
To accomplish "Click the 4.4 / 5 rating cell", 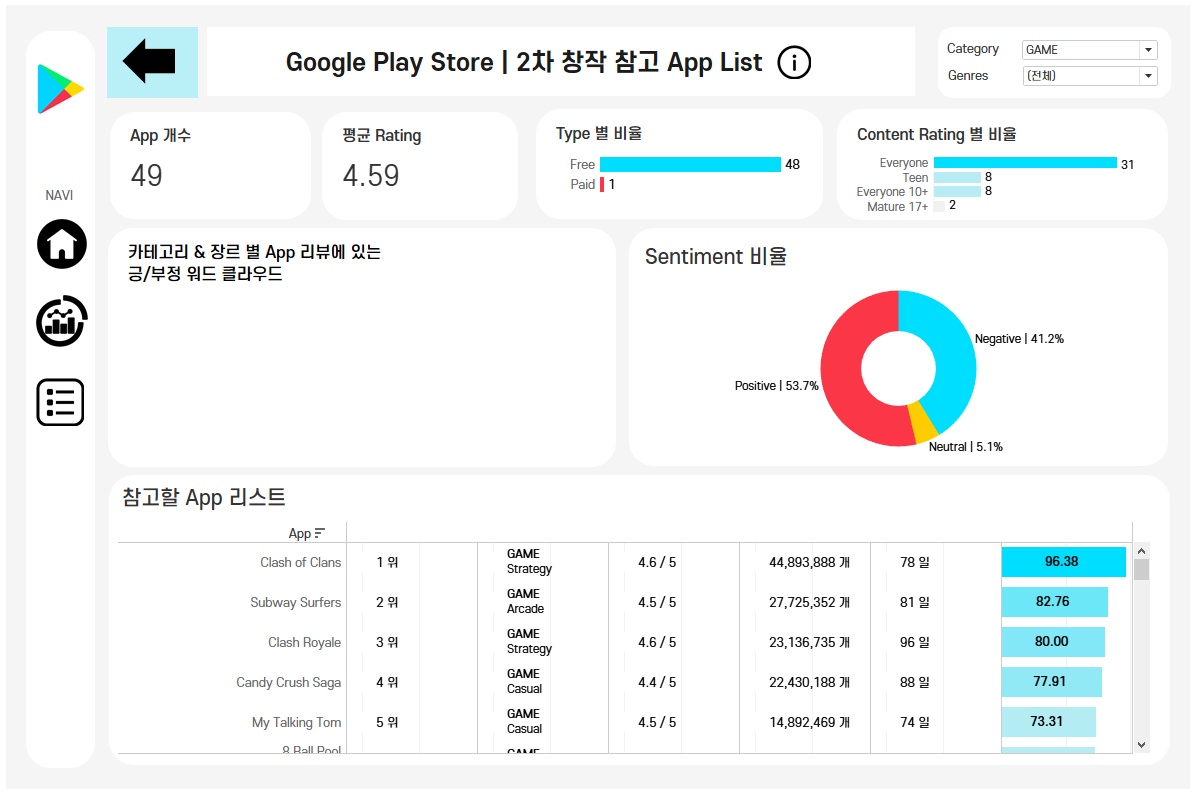I will tap(657, 682).
